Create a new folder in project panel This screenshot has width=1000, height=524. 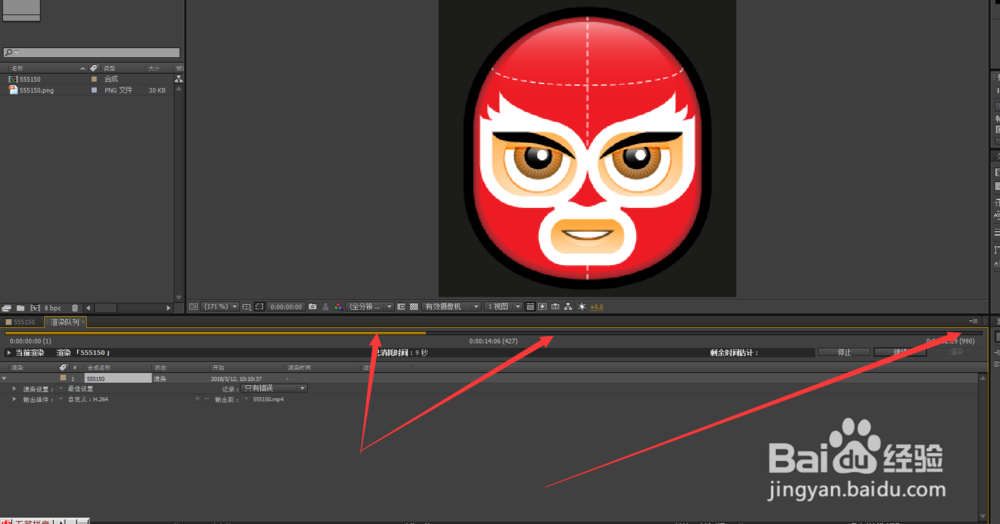[20, 308]
